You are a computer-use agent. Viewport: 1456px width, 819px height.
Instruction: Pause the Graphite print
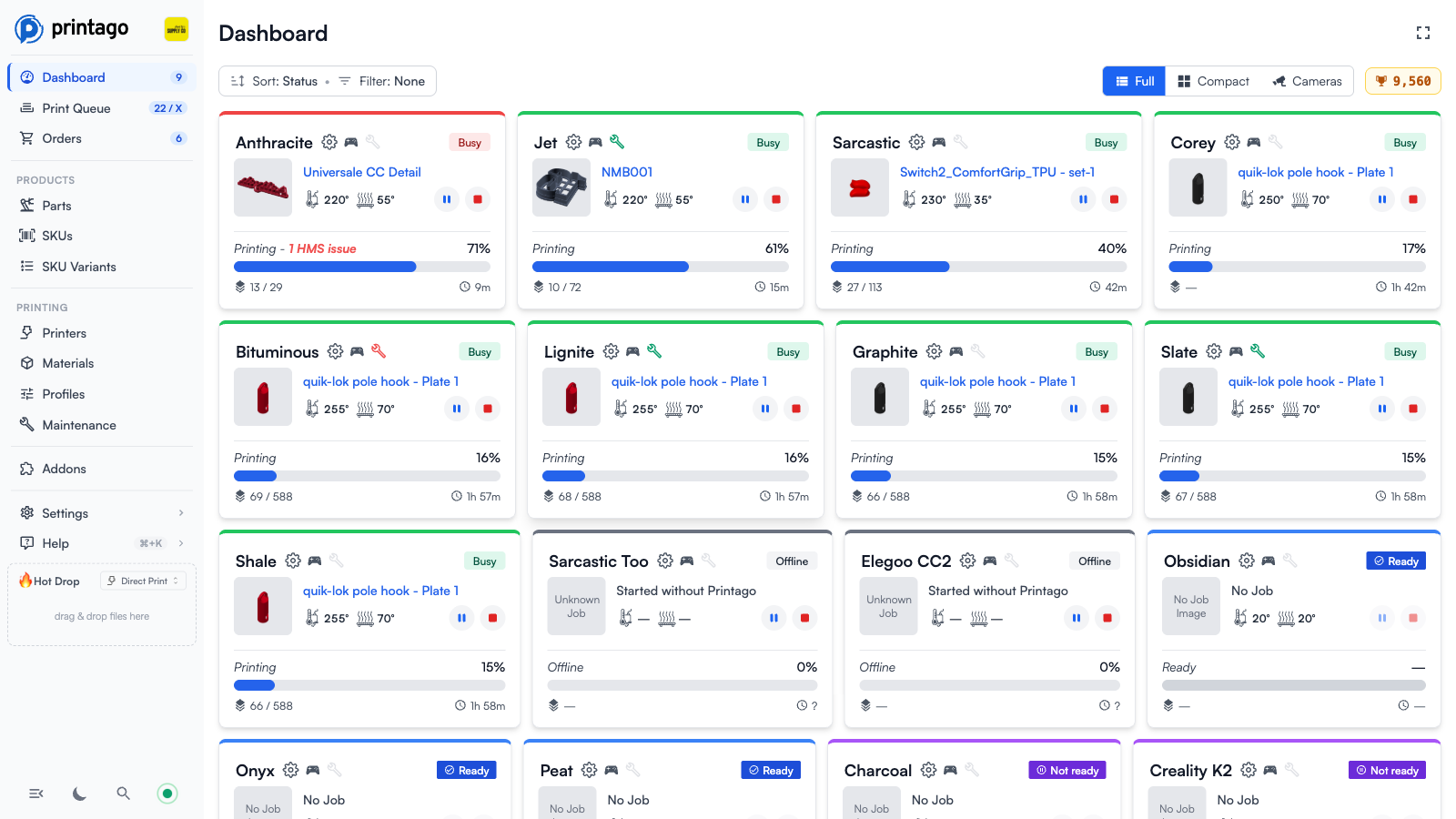coord(1074,409)
